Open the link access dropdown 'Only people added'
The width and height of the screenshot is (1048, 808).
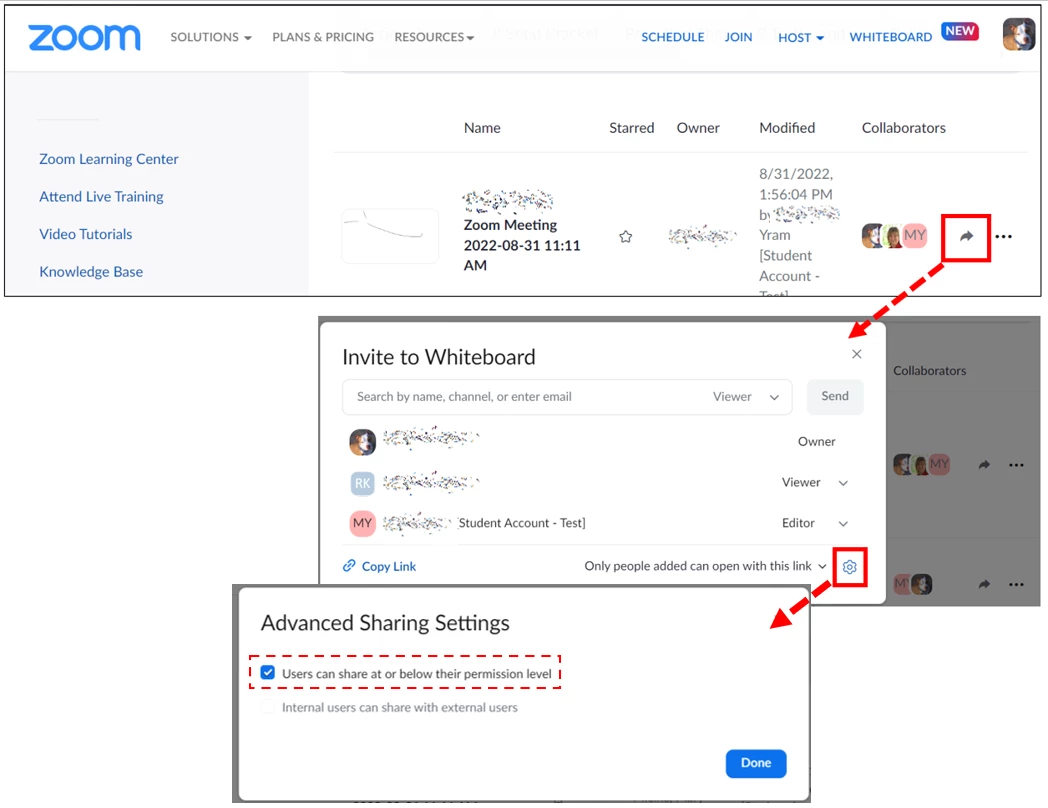[x=706, y=566]
